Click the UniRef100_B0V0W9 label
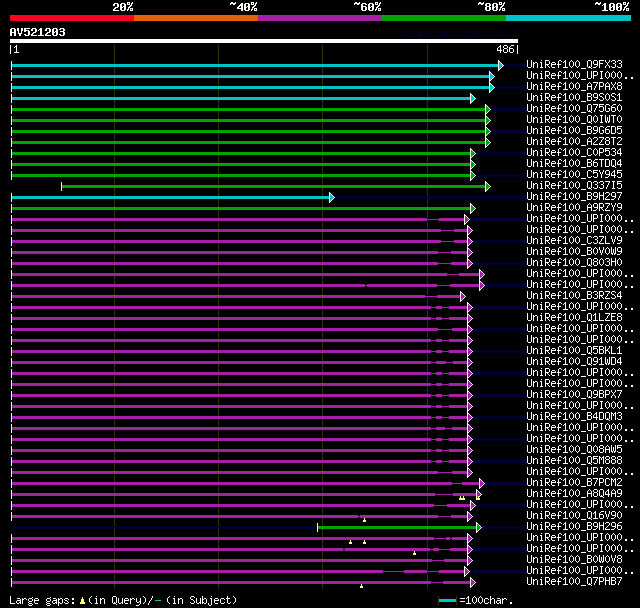 point(574,252)
